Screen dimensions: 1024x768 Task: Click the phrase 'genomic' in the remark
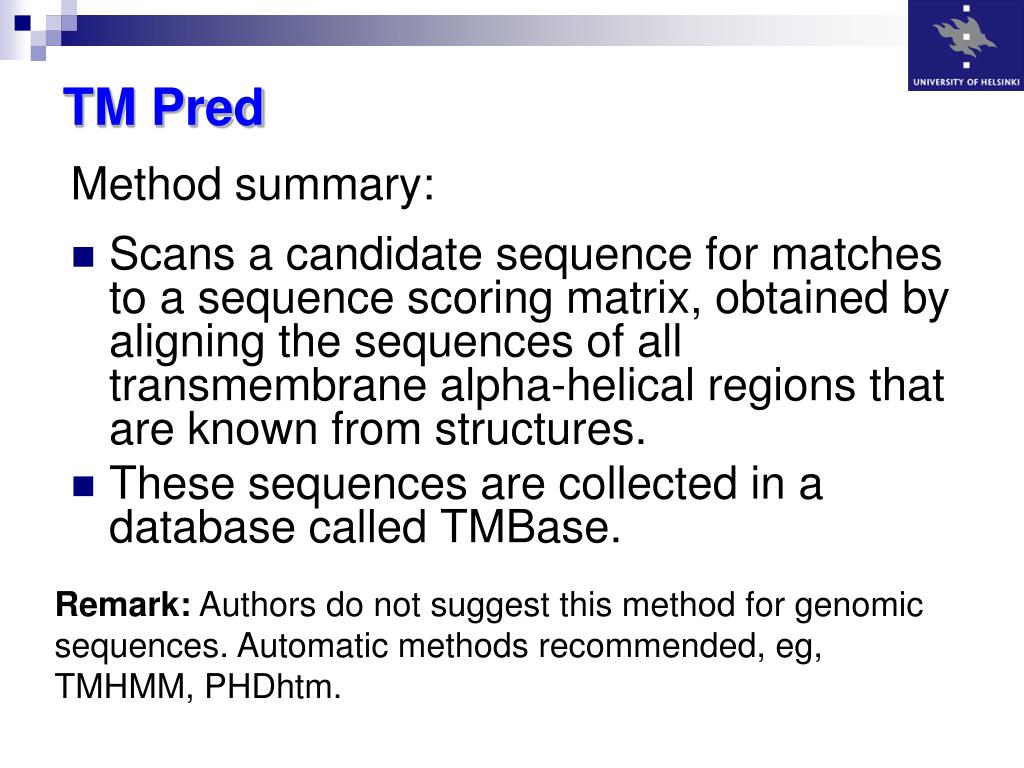858,606
